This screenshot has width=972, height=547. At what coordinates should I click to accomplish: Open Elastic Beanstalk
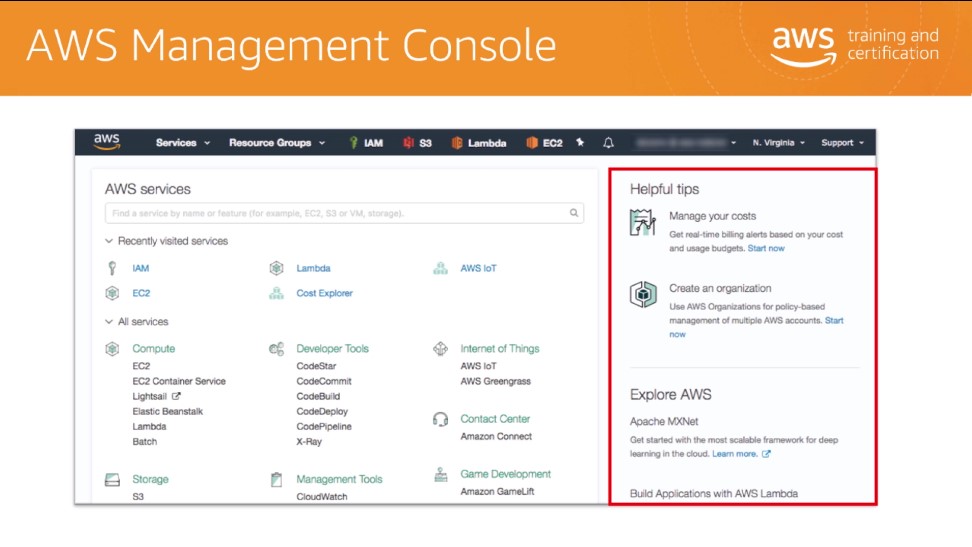pyautogui.click(x=167, y=411)
